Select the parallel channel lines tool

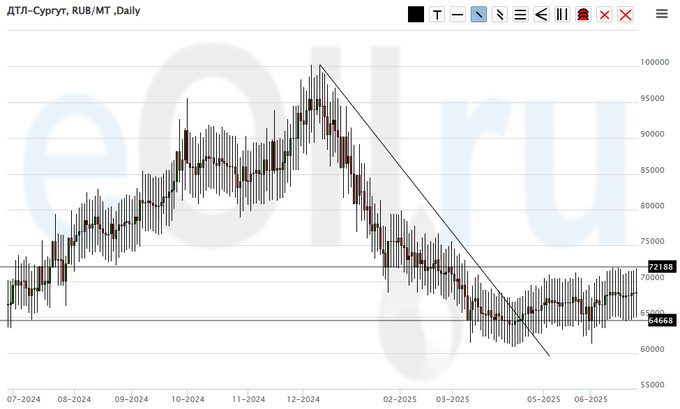500,14
